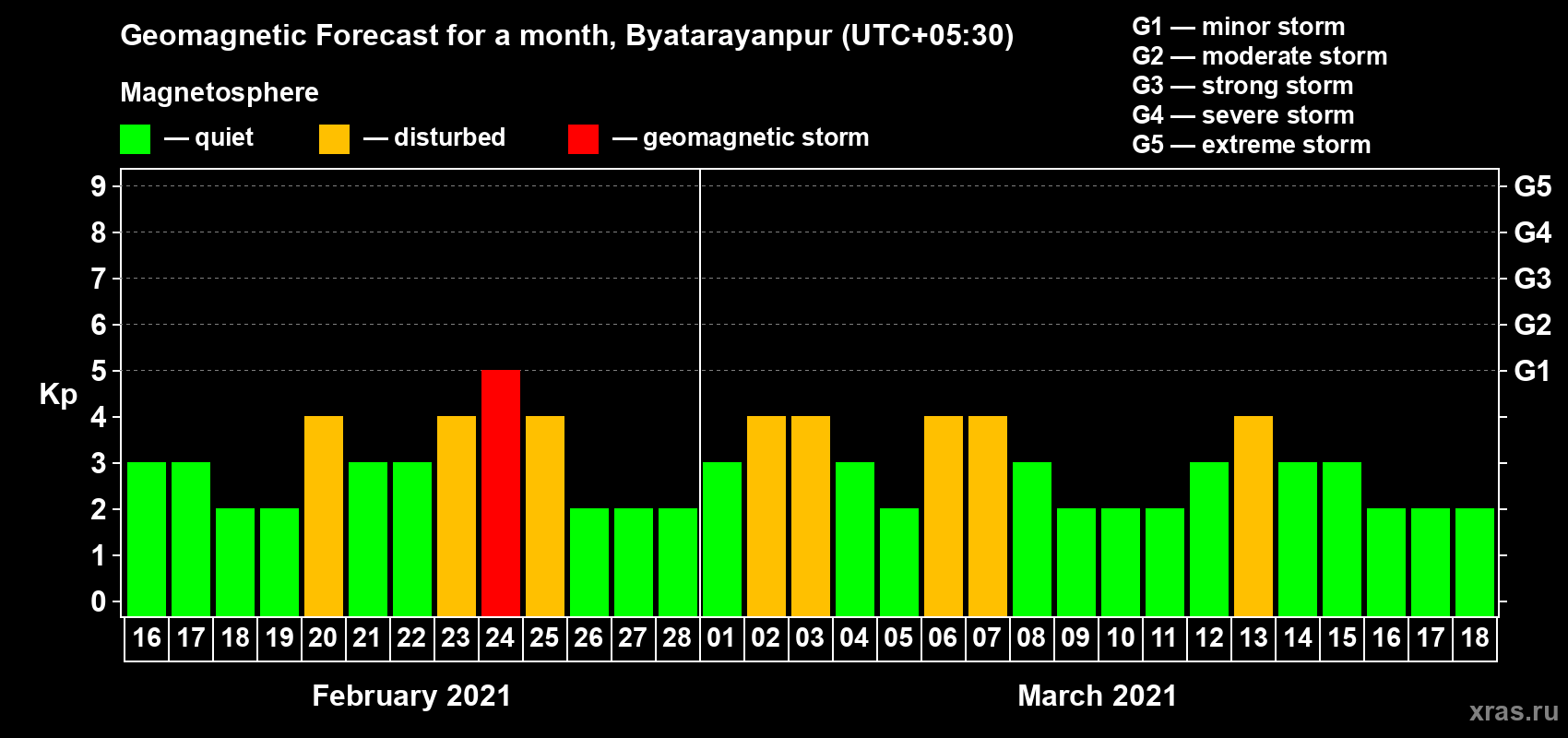Click the date cell 01 in March

point(721,638)
